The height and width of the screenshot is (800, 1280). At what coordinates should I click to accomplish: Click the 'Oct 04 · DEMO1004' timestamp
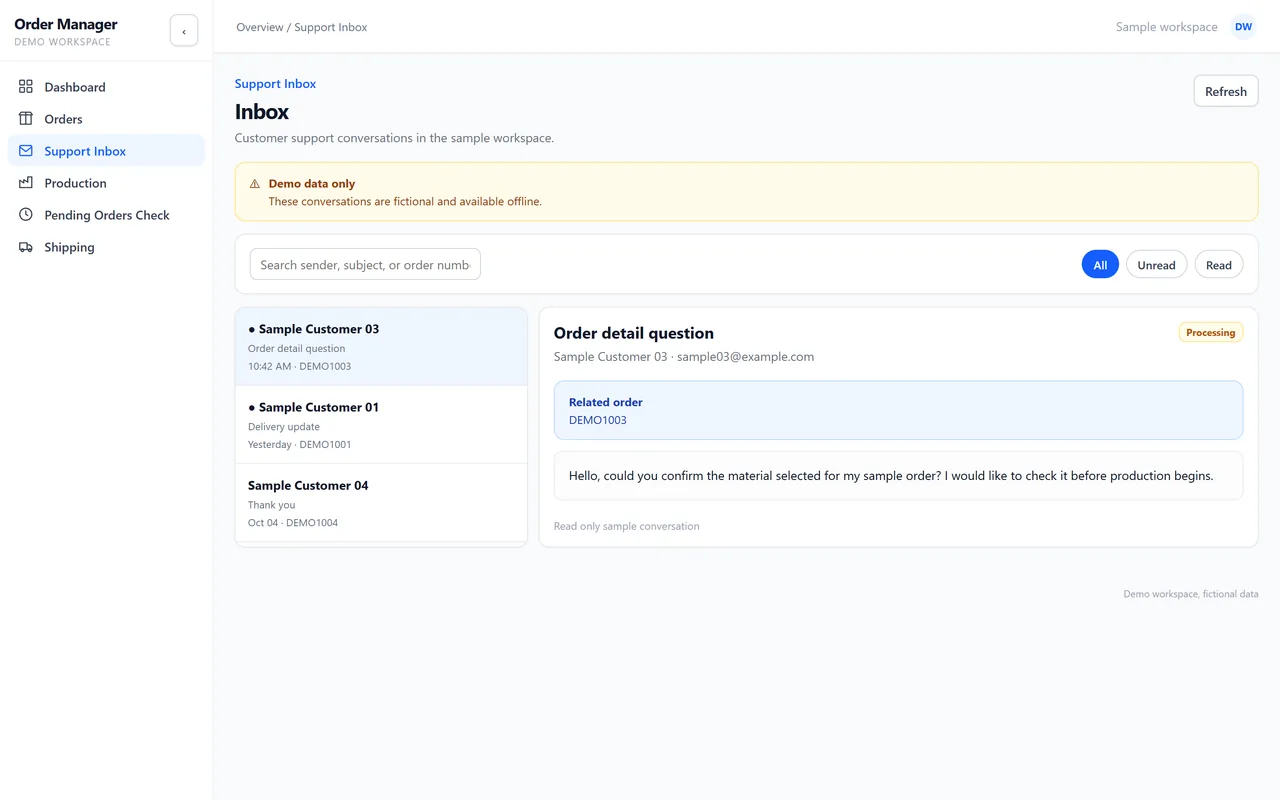pyautogui.click(x=293, y=523)
